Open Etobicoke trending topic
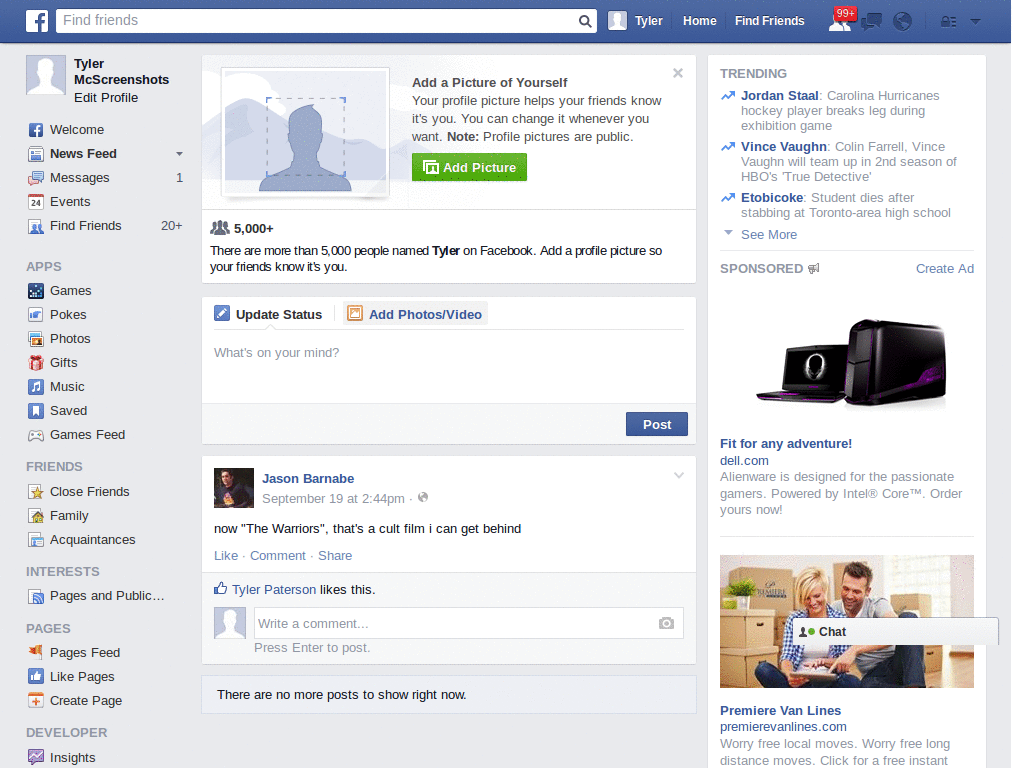The image size is (1024, 768). (772, 198)
